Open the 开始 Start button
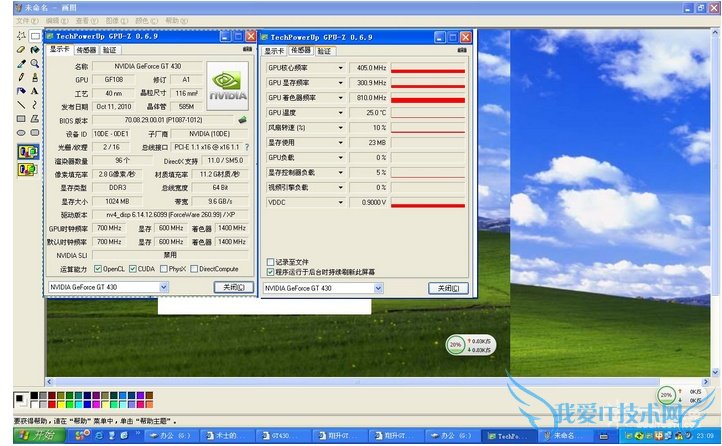Image resolution: width=722 pixels, height=446 pixels. 40,435
